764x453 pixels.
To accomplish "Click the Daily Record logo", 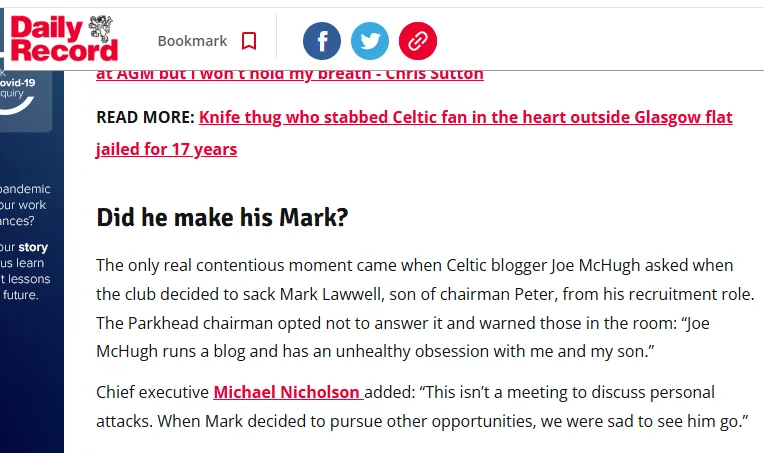I will pyautogui.click(x=55, y=40).
